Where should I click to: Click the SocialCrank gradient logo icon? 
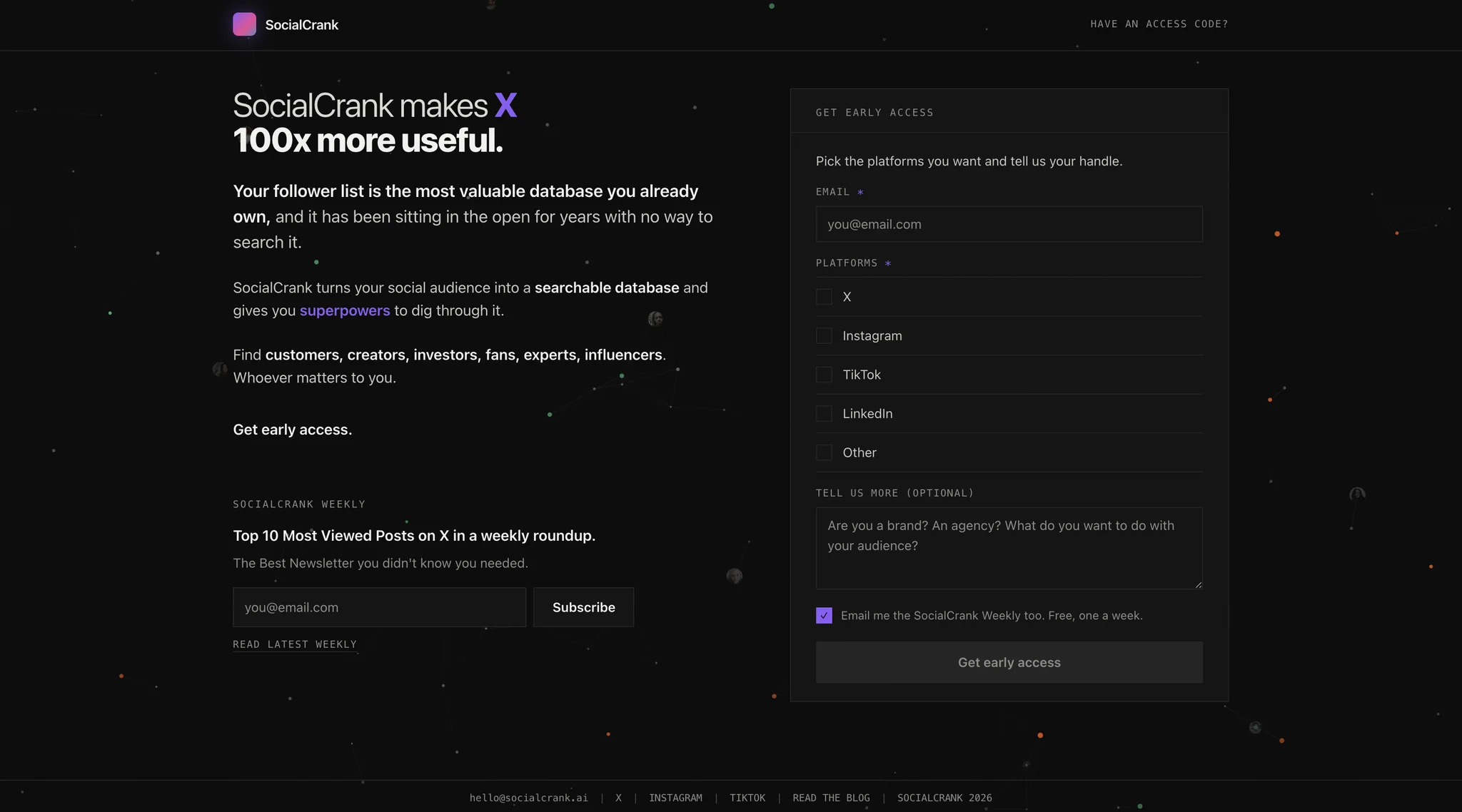(x=244, y=24)
